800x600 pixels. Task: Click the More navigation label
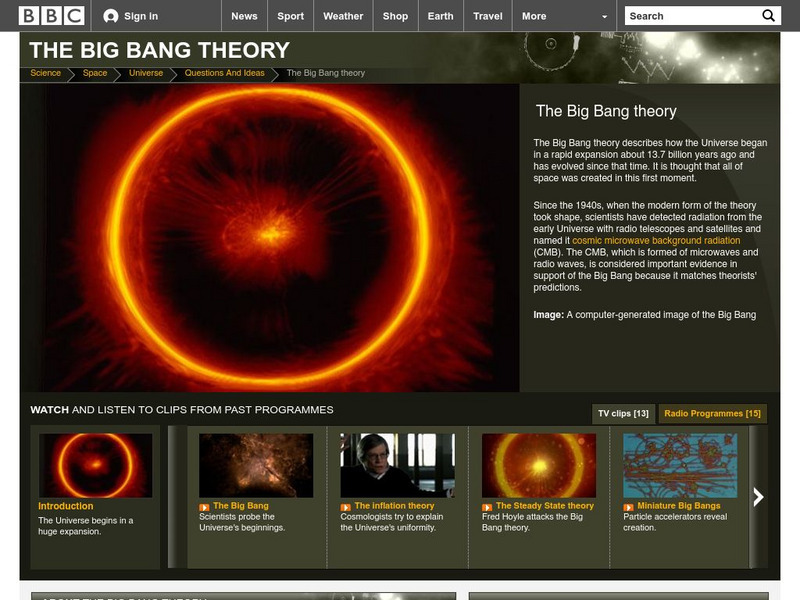(x=534, y=16)
